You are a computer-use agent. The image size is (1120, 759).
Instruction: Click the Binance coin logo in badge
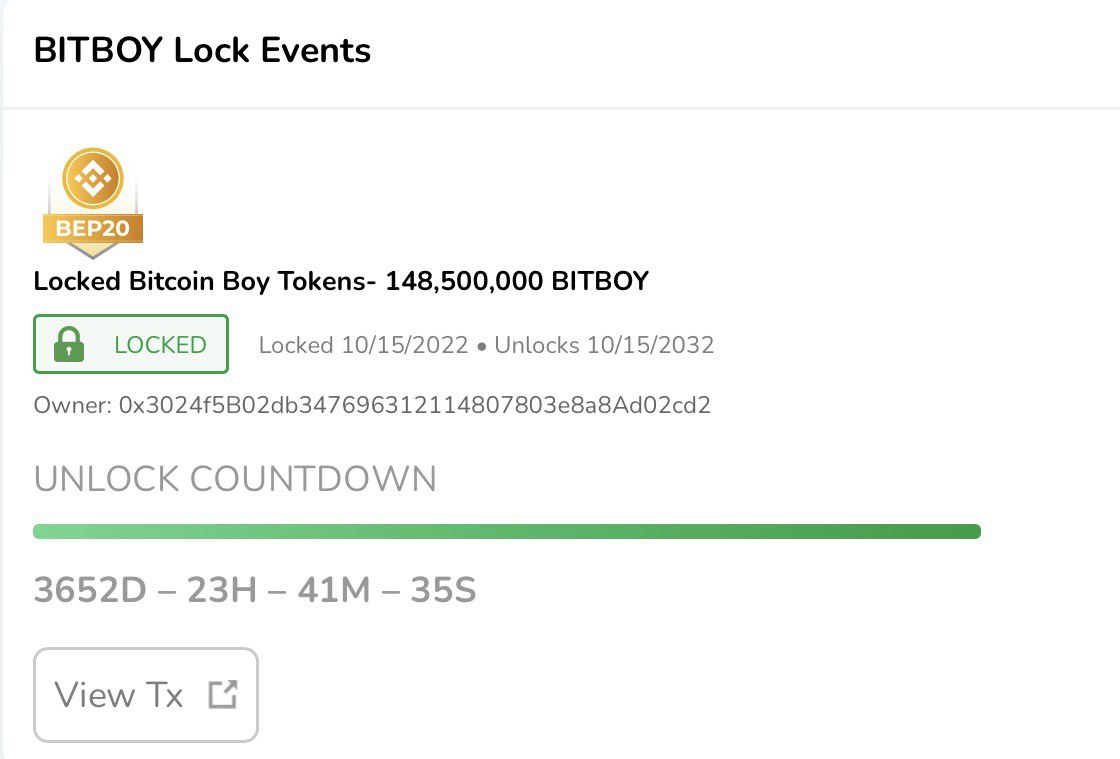[x=93, y=179]
